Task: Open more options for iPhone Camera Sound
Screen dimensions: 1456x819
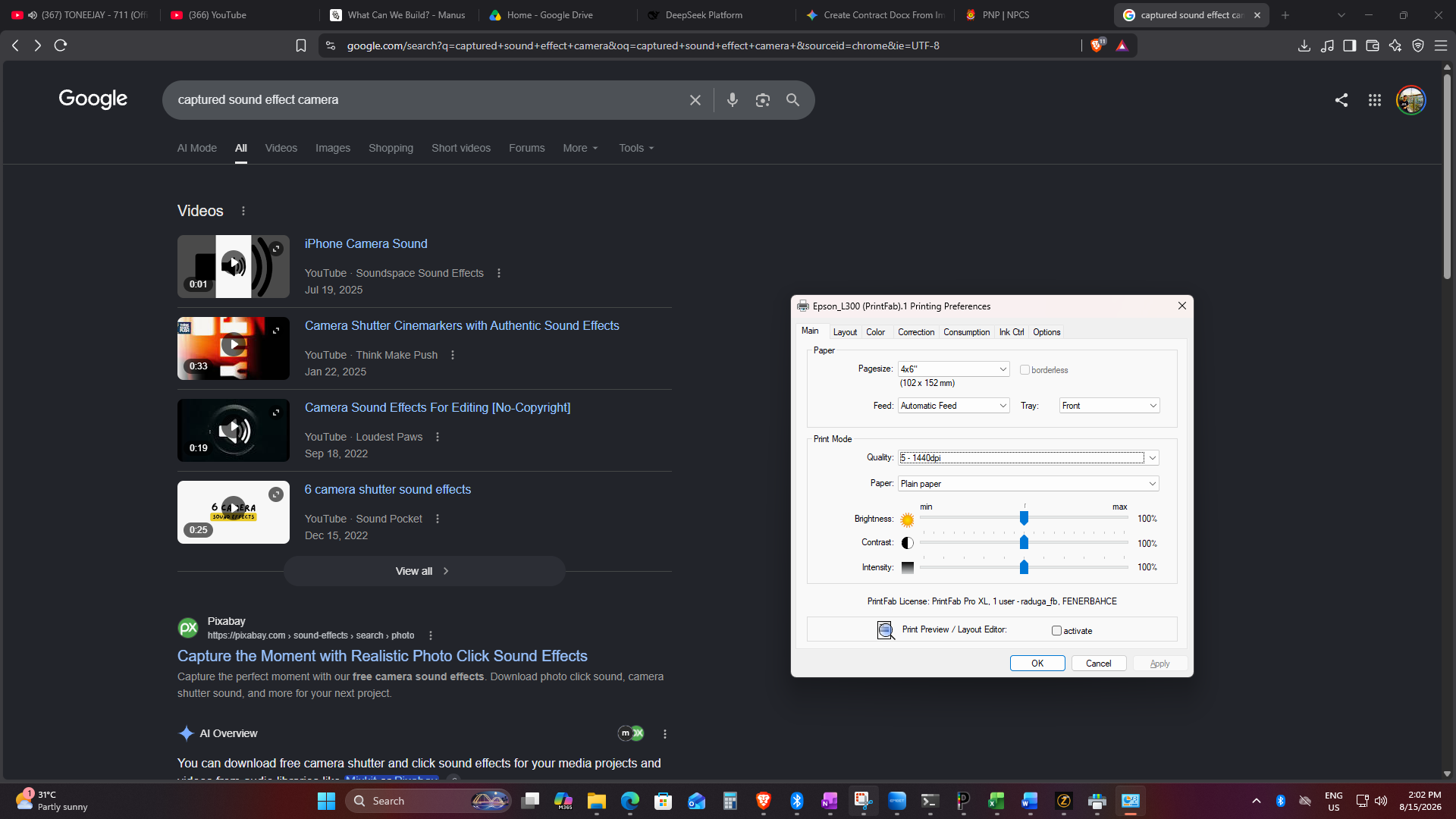Action: tap(499, 273)
